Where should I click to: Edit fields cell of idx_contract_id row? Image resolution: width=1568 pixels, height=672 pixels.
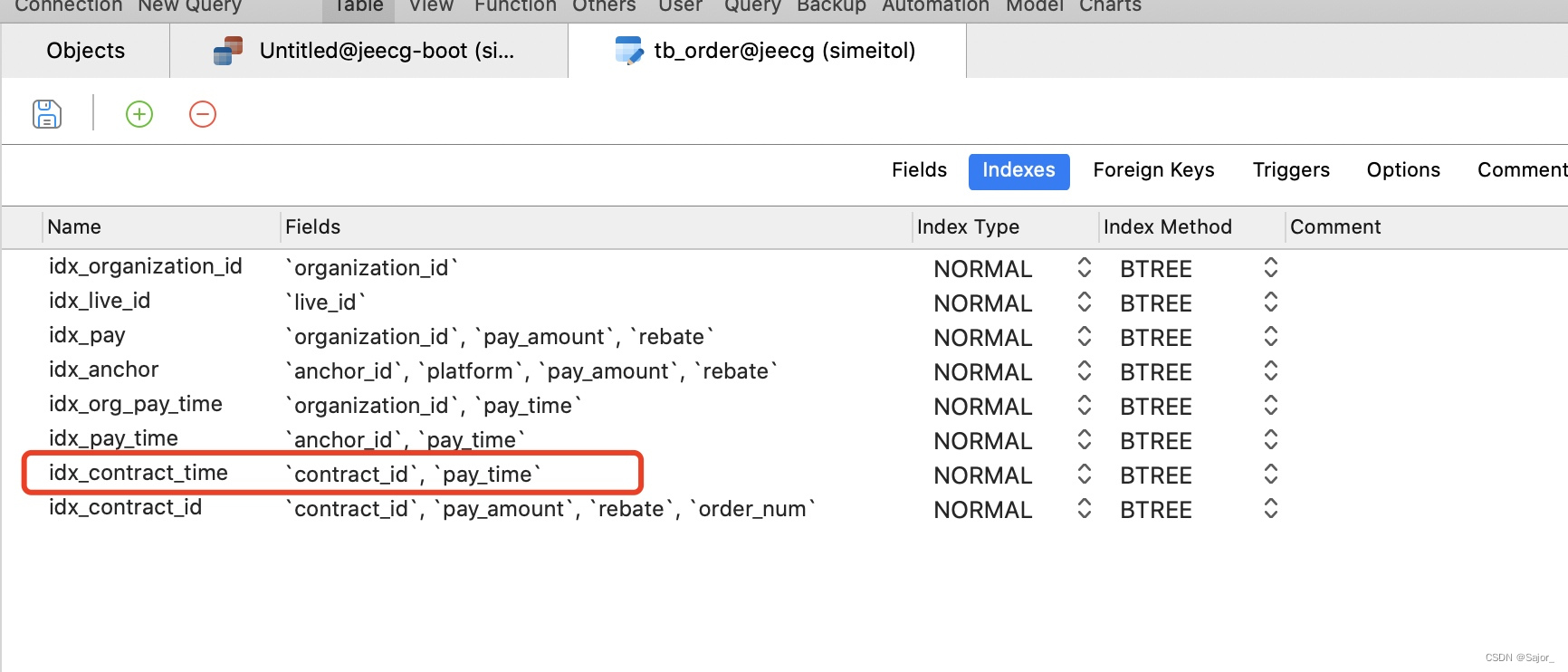(550, 509)
